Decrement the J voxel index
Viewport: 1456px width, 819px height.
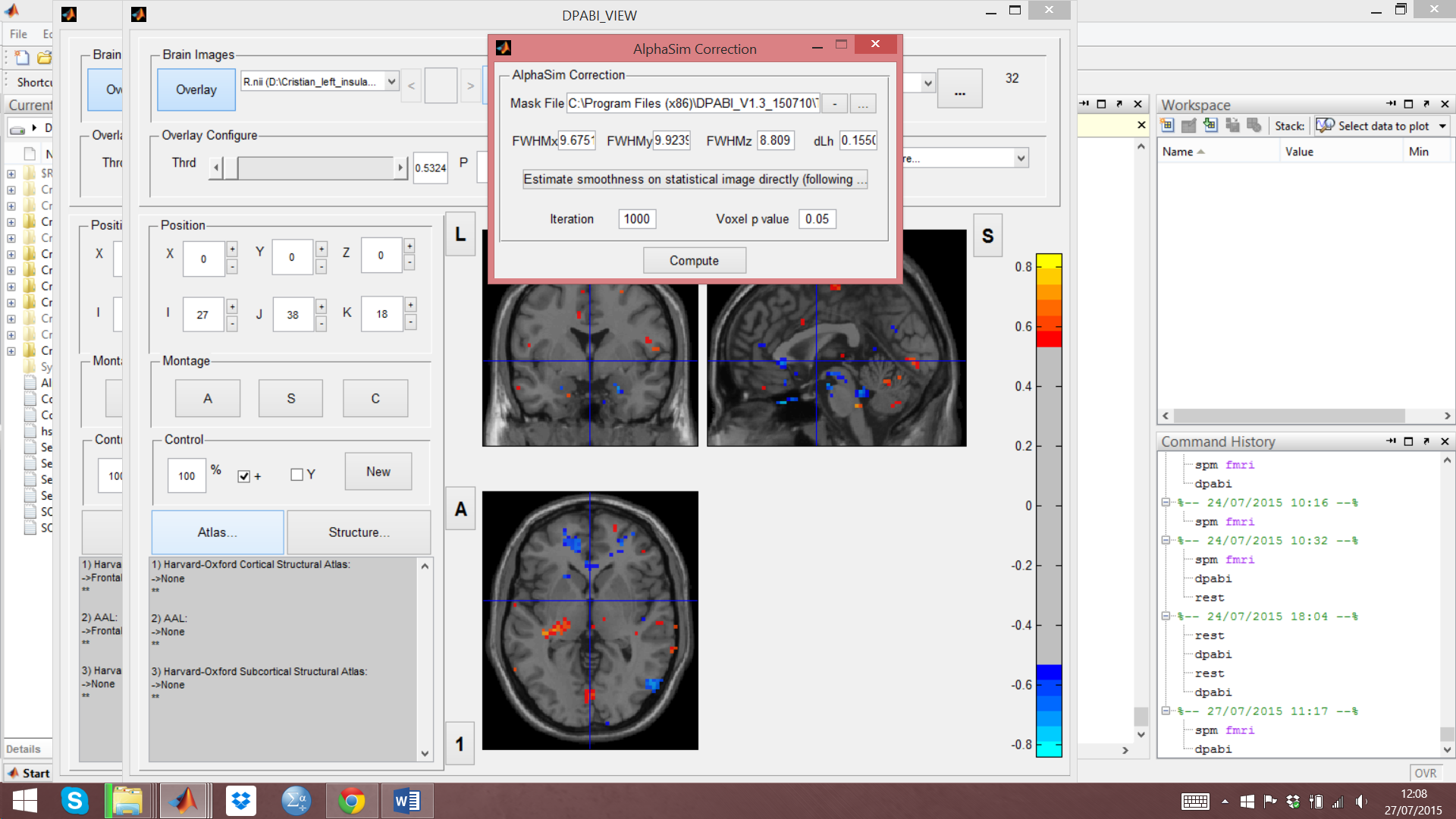322,324
